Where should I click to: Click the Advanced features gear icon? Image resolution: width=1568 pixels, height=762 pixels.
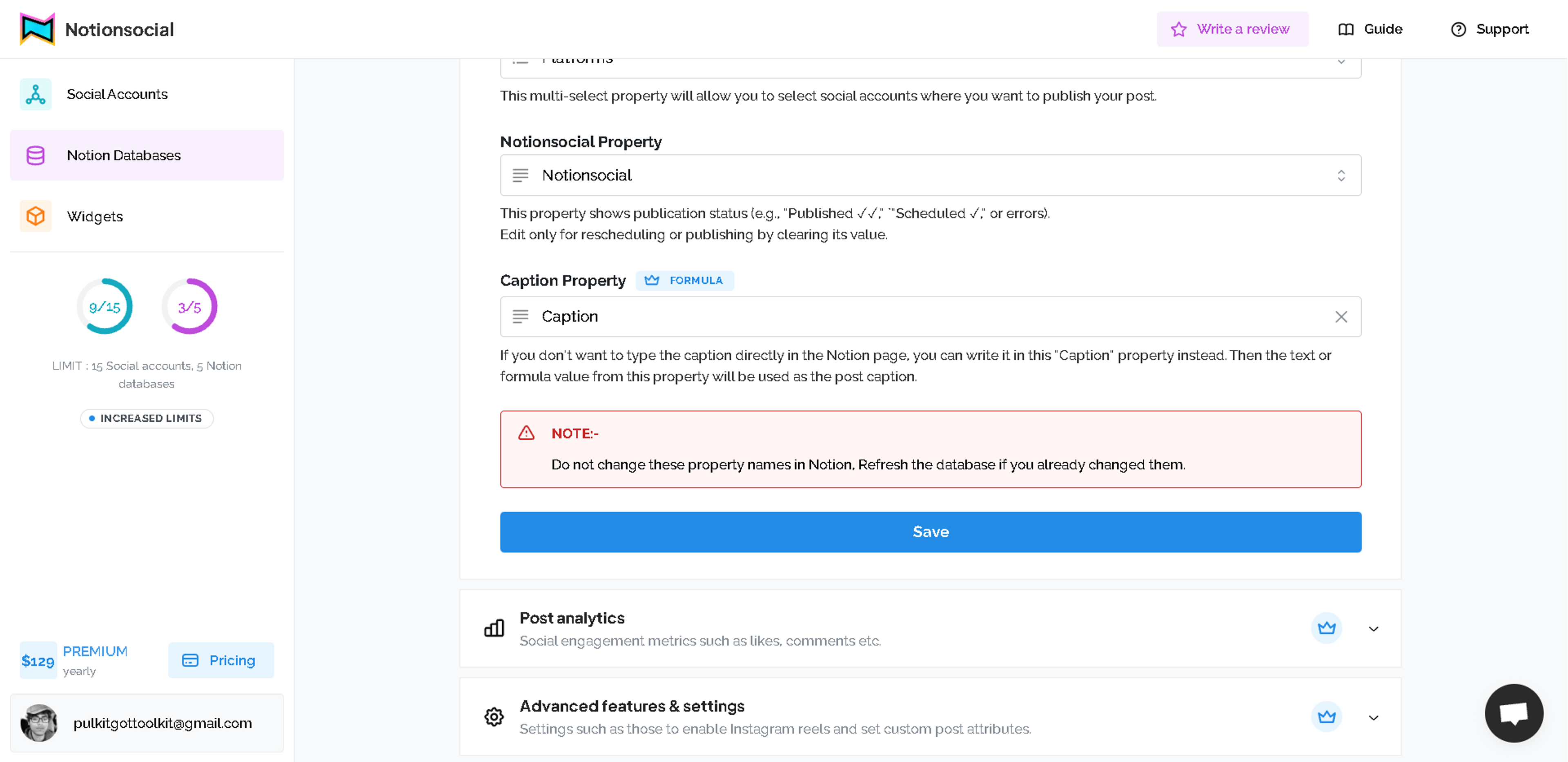pyautogui.click(x=494, y=717)
